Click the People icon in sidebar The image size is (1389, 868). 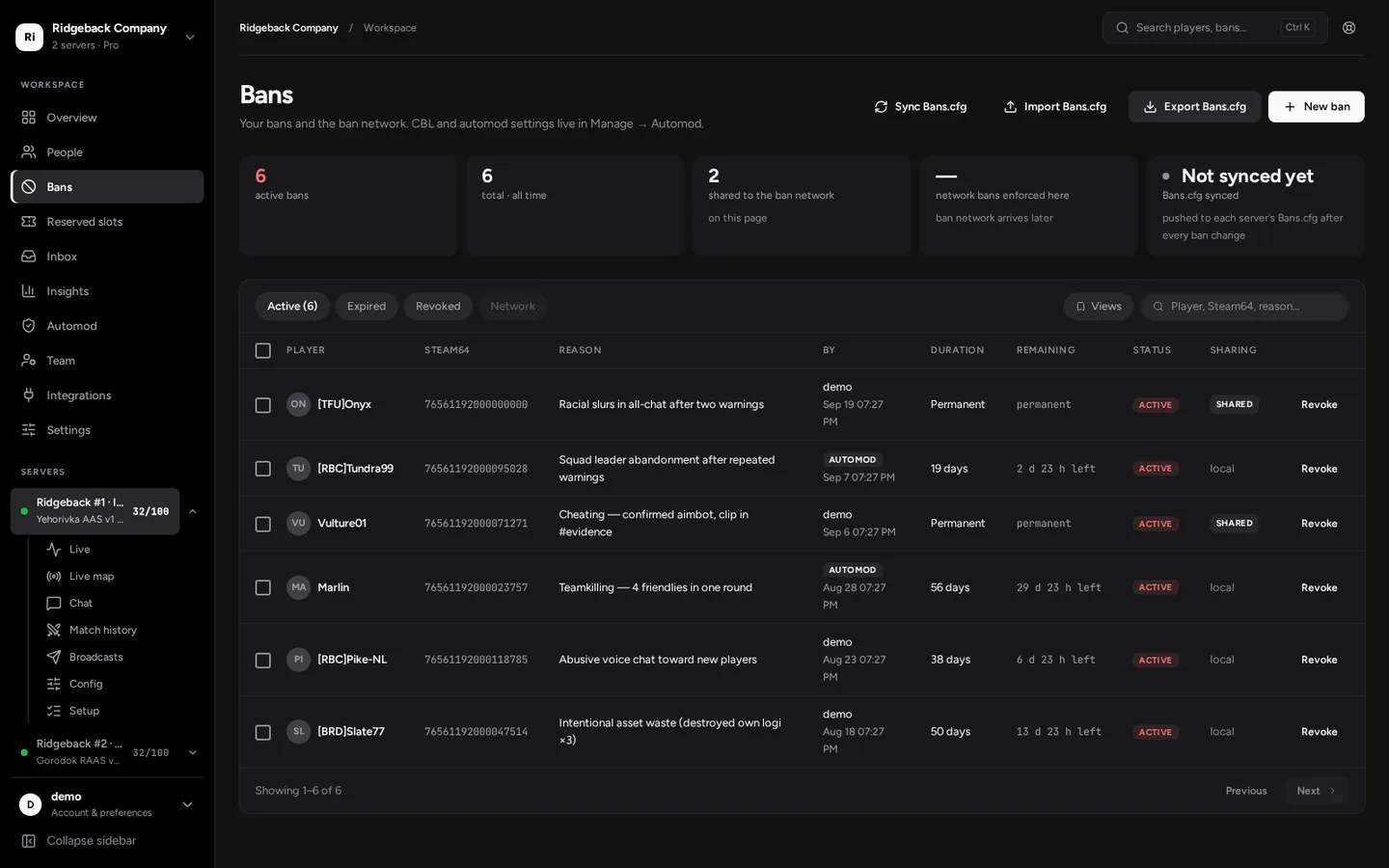click(x=29, y=152)
